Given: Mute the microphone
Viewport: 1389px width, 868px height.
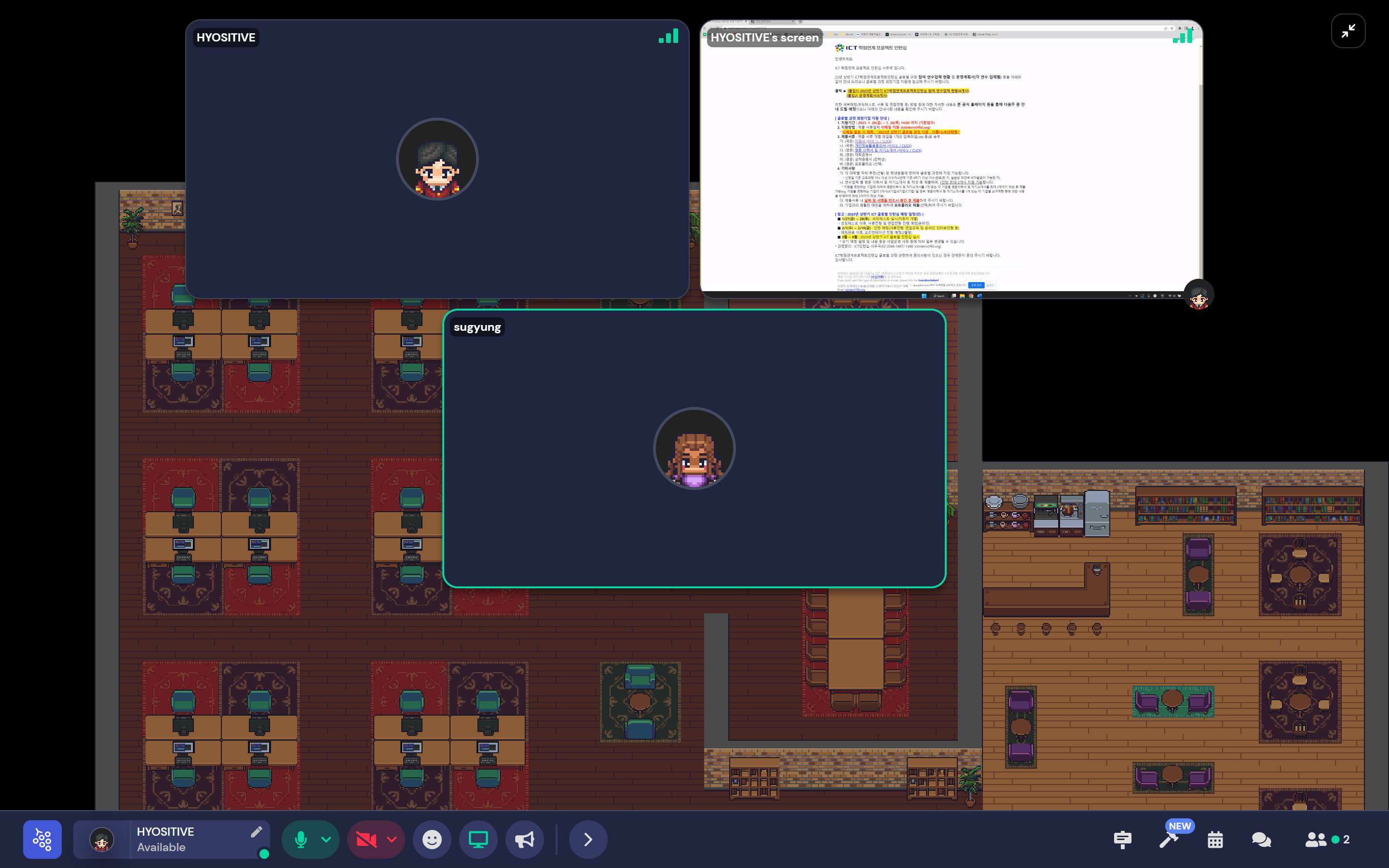Looking at the screenshot, I should click(x=300, y=839).
